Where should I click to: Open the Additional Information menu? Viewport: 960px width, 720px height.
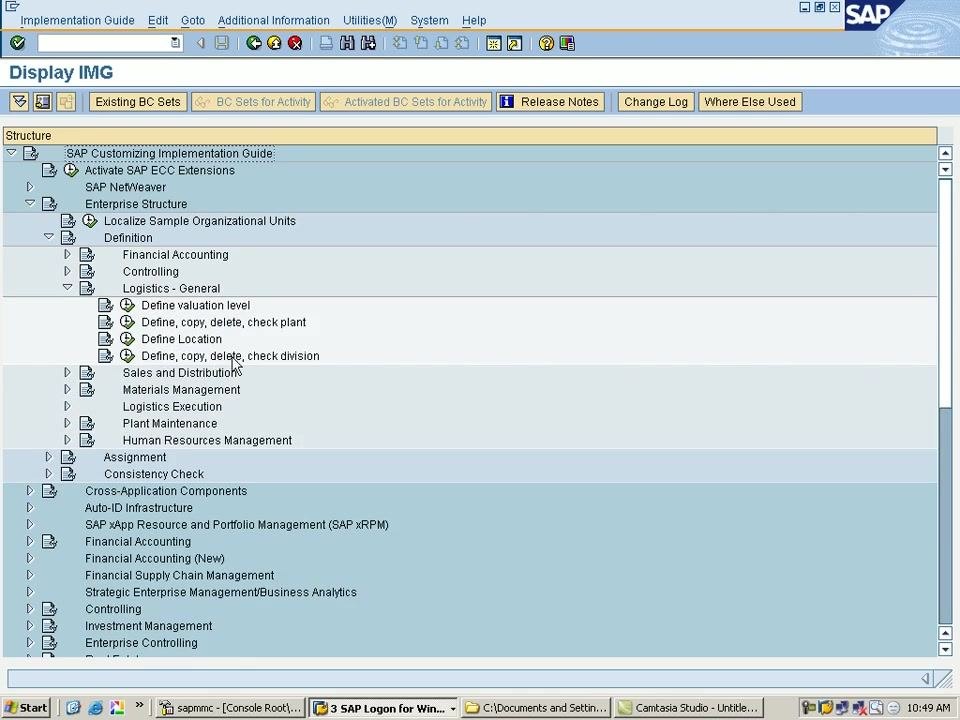pos(274,20)
